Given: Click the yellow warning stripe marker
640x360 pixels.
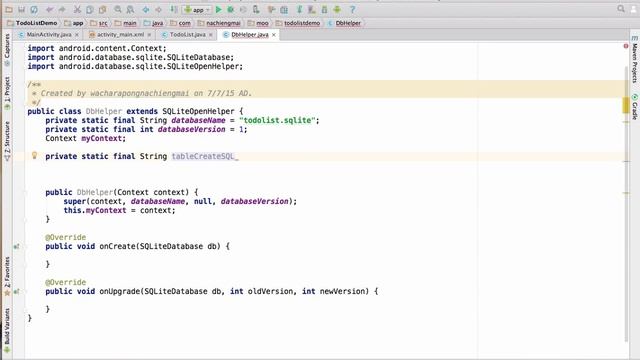Looking at the screenshot, I should pos(626,105).
